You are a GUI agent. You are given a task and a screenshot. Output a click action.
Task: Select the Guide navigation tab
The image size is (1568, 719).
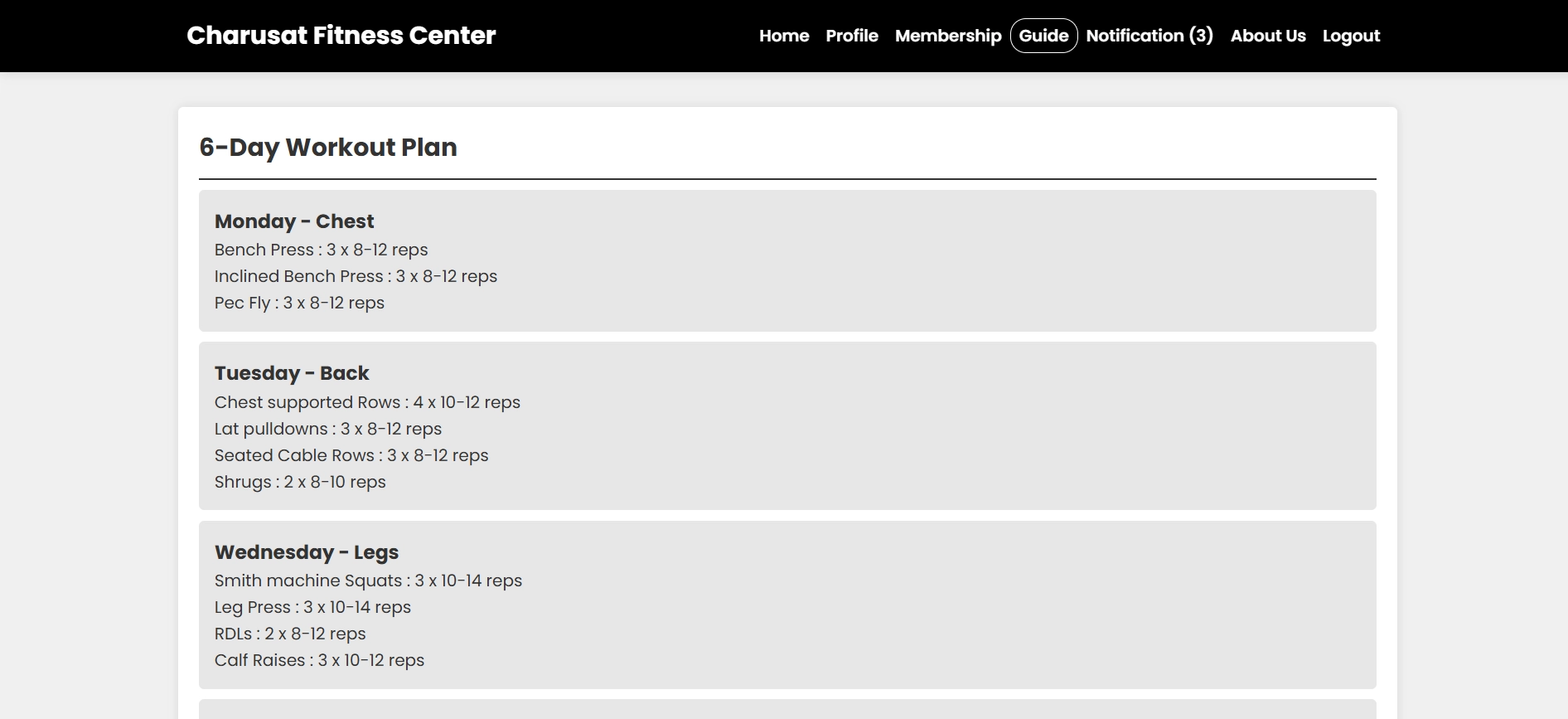click(x=1043, y=36)
